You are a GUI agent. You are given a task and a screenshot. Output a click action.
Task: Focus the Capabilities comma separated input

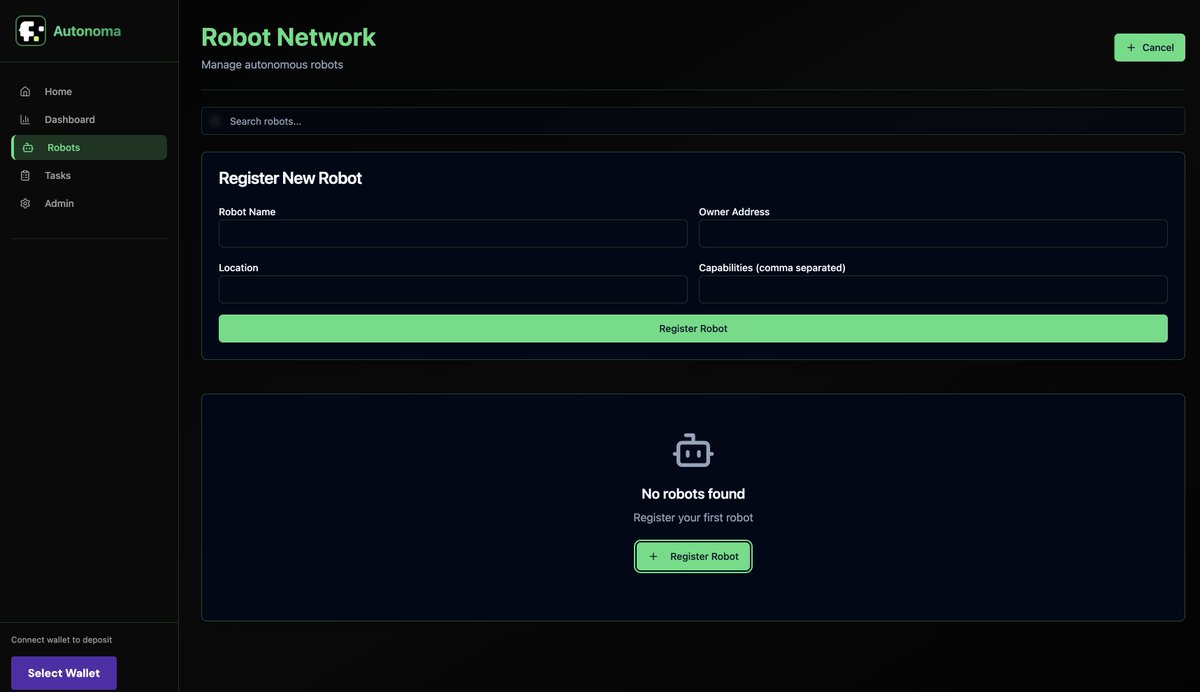click(x=933, y=290)
